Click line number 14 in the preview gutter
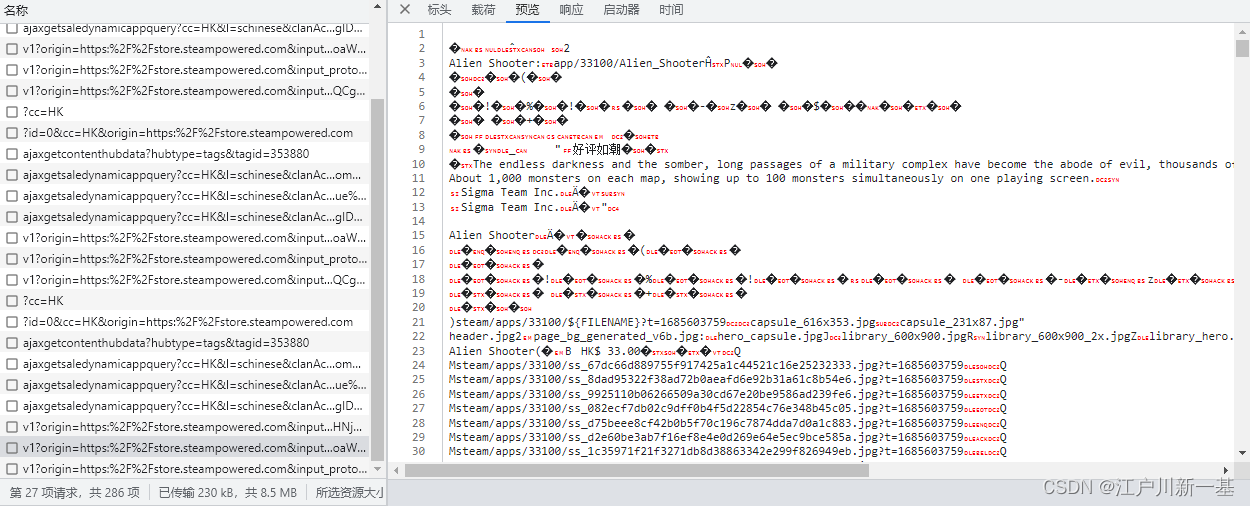The width and height of the screenshot is (1250, 506). 419,221
